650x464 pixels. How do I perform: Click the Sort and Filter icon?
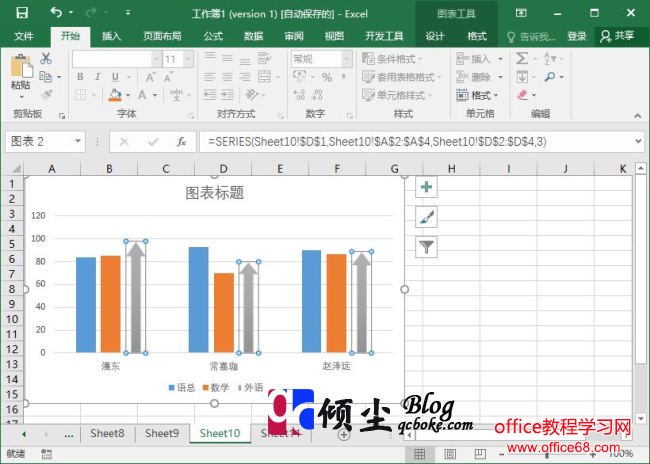click(550, 58)
